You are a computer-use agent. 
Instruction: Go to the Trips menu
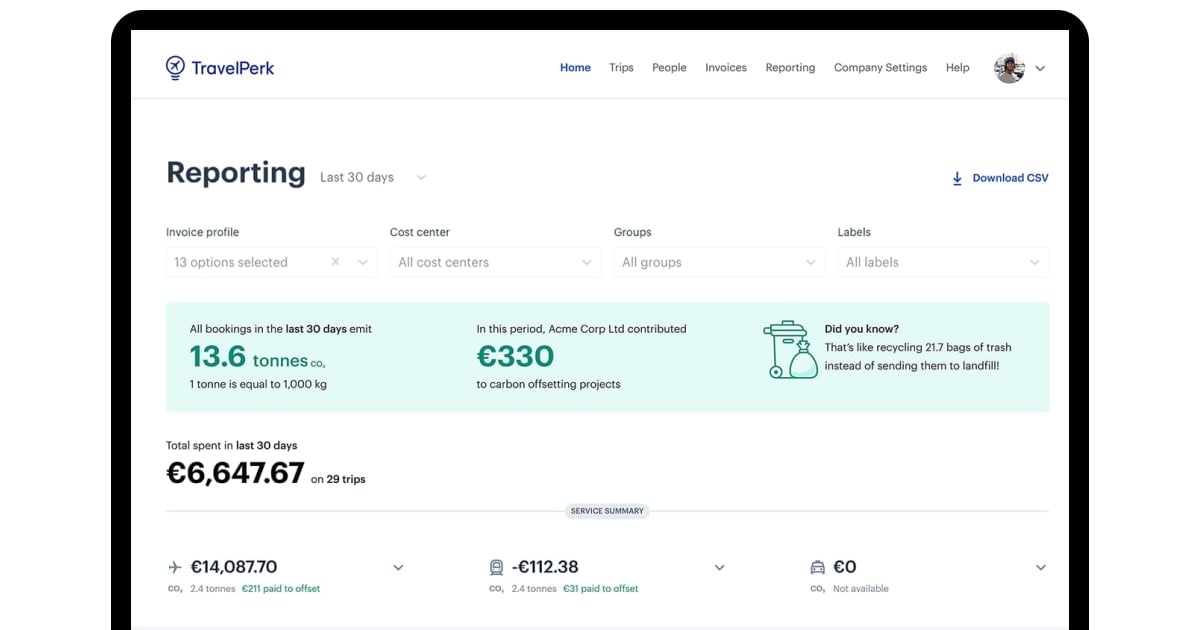621,68
